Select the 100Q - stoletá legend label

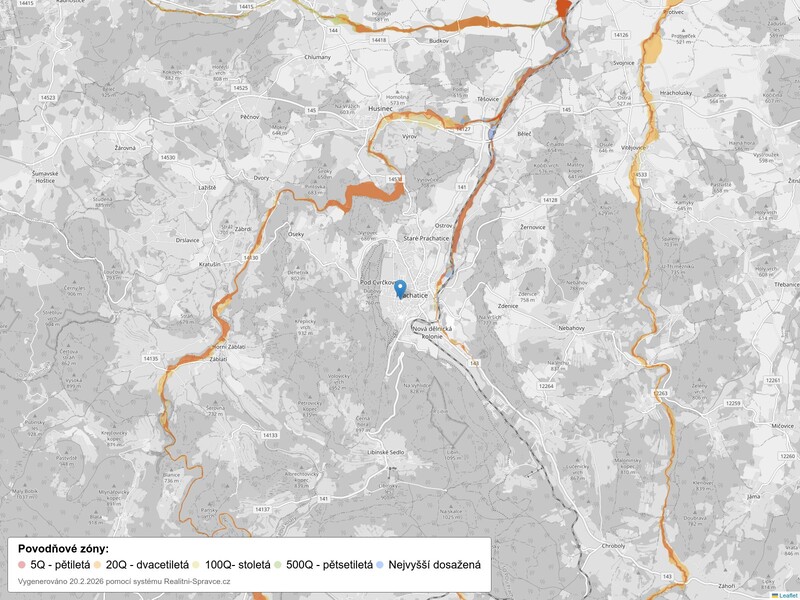point(237,565)
